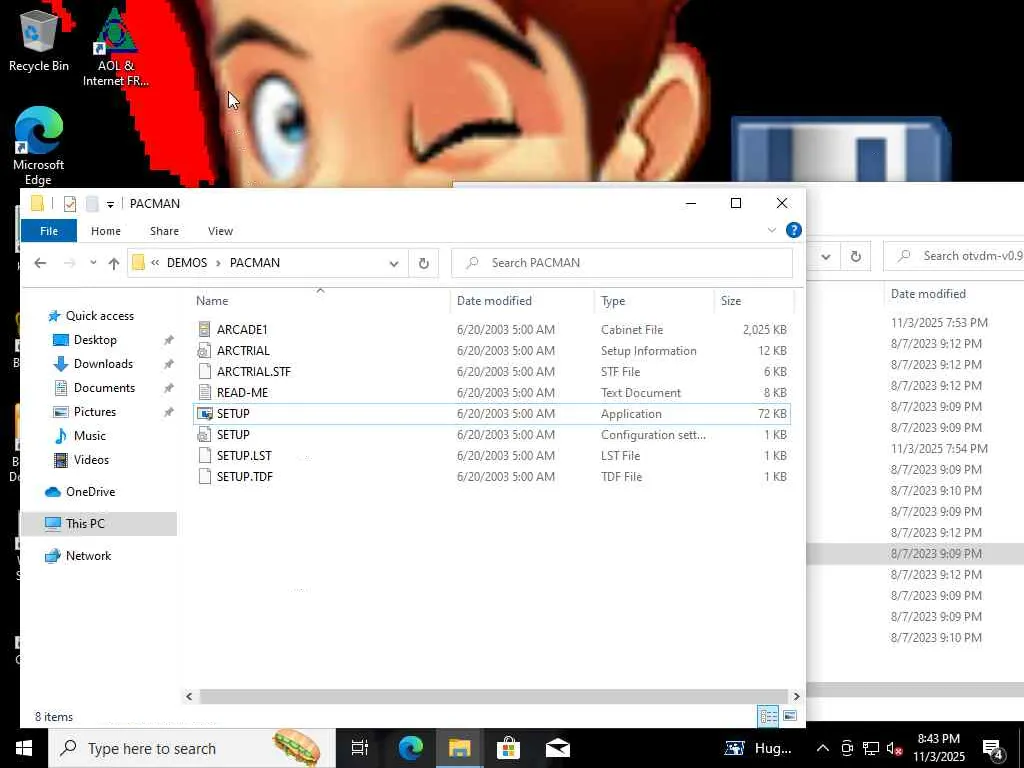Open the recent locations dropdown arrow

coord(93,263)
